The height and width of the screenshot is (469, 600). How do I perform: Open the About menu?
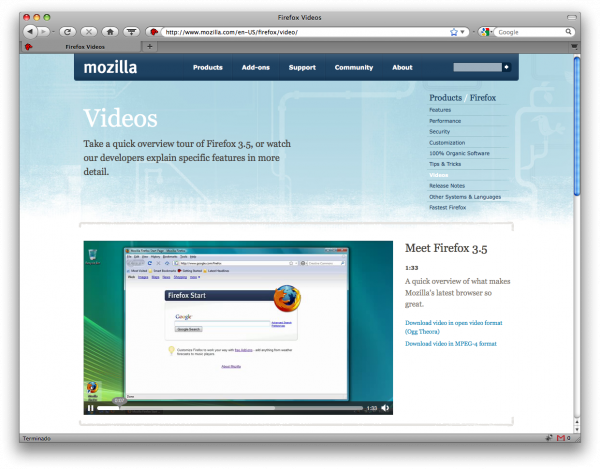402,67
